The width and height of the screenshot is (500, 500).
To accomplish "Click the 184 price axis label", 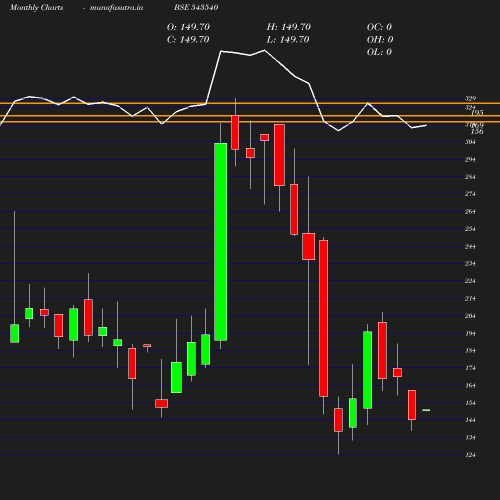I will coord(470,350).
